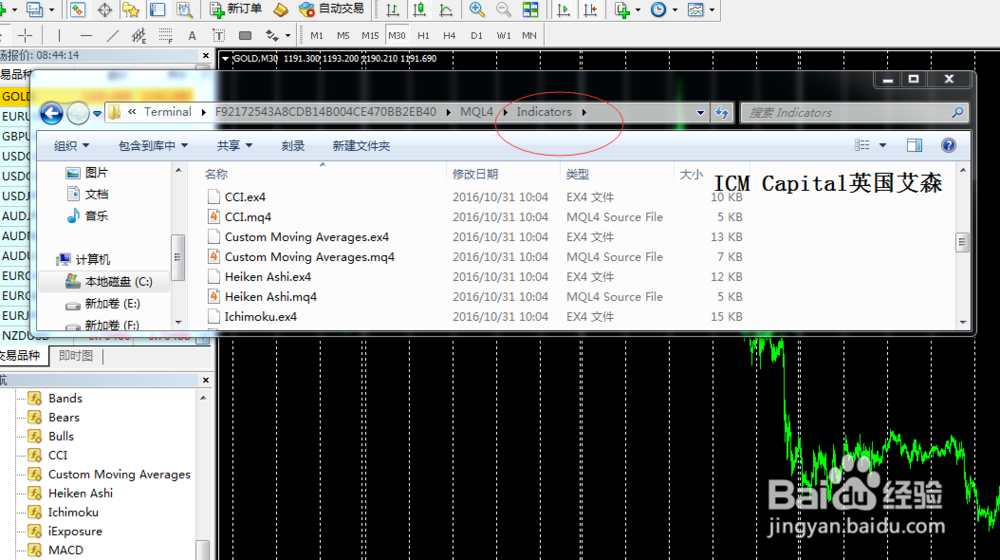Focus the 搜索 Indicators search box
The height and width of the screenshot is (560, 1000).
coord(854,112)
